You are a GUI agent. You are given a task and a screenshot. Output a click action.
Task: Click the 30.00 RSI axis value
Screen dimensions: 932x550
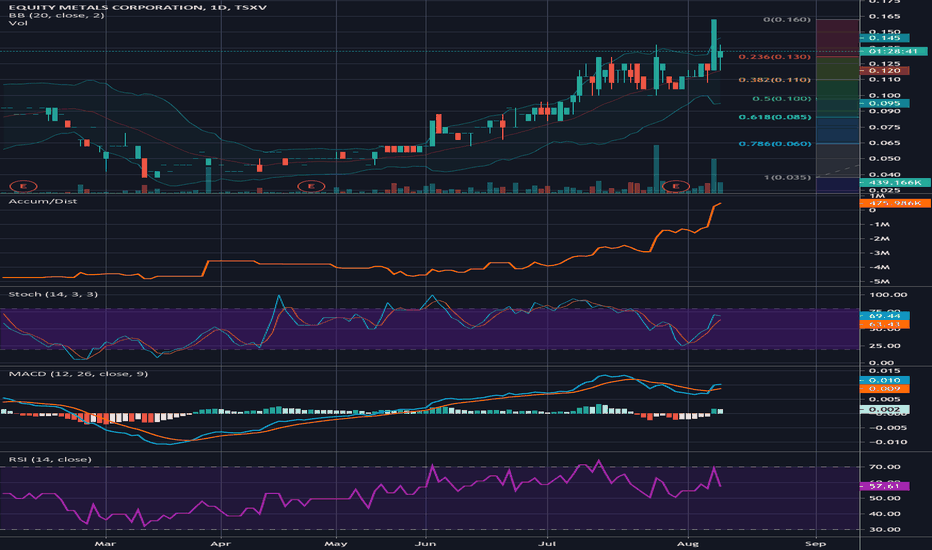pos(884,529)
